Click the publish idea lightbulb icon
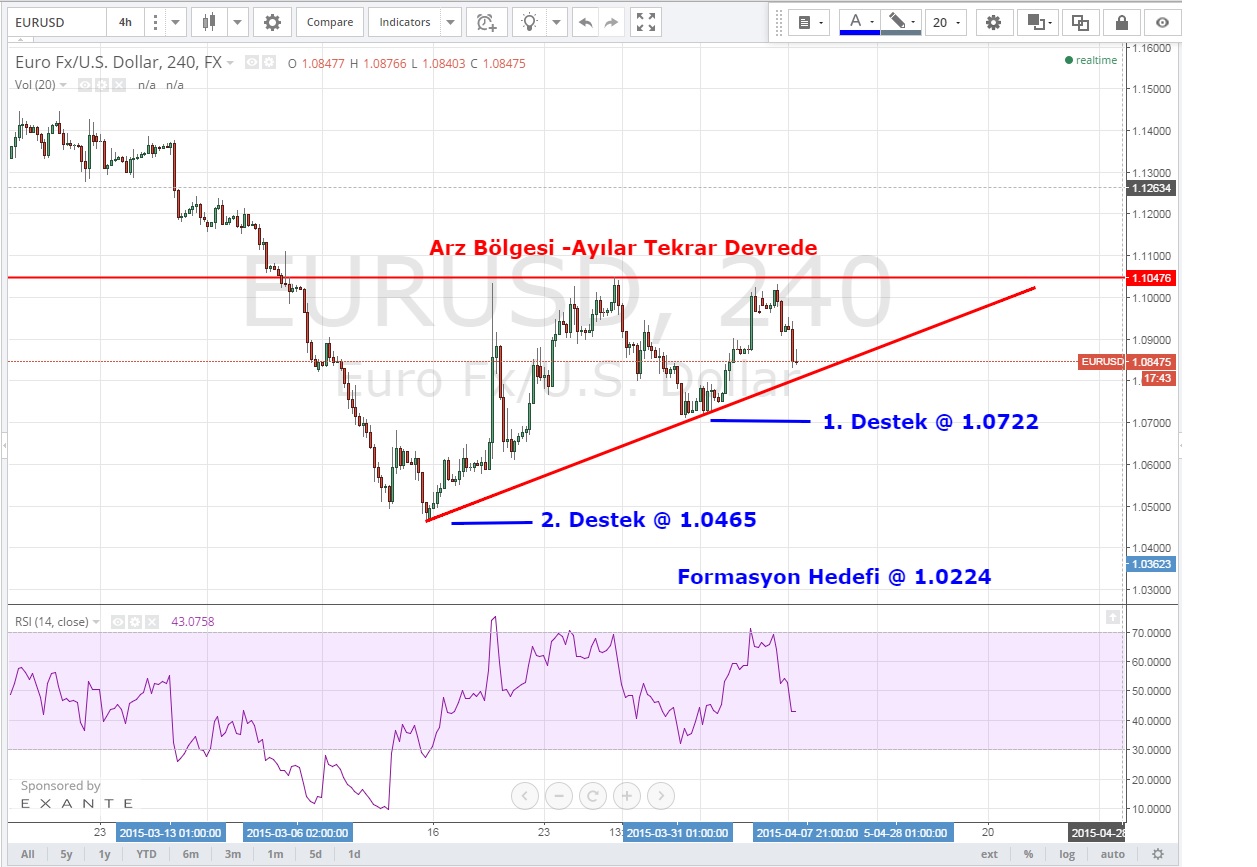 coord(530,22)
